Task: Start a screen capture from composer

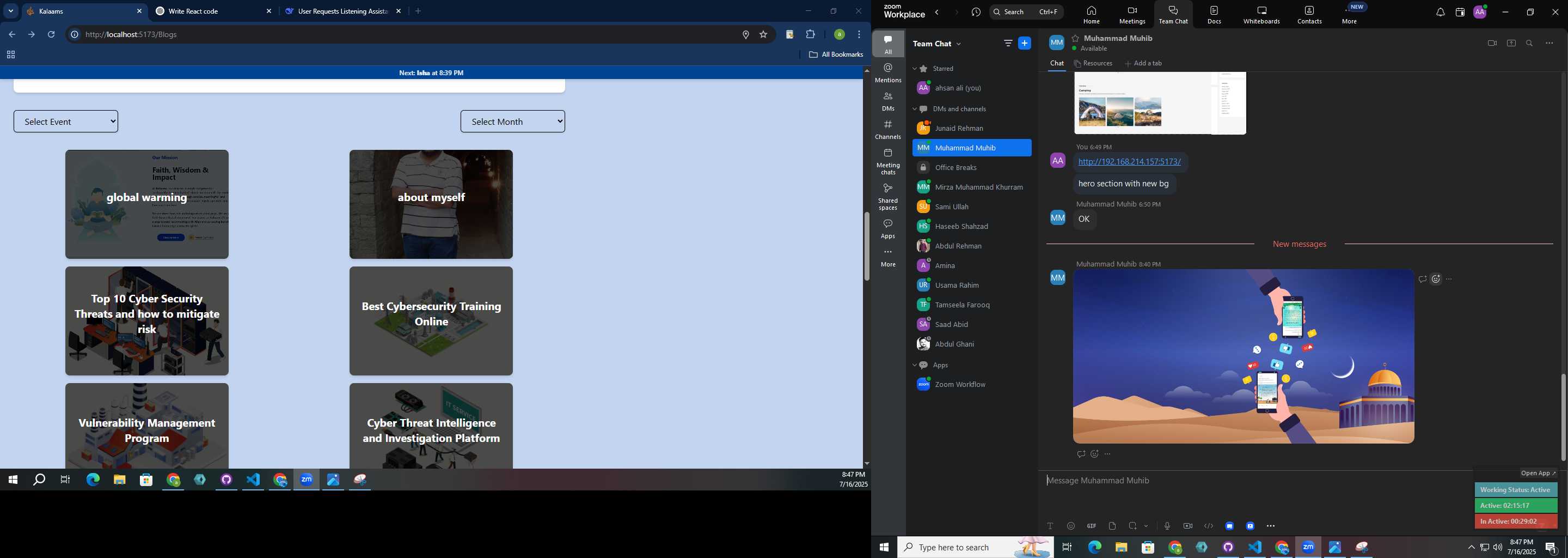Action: (1132, 526)
